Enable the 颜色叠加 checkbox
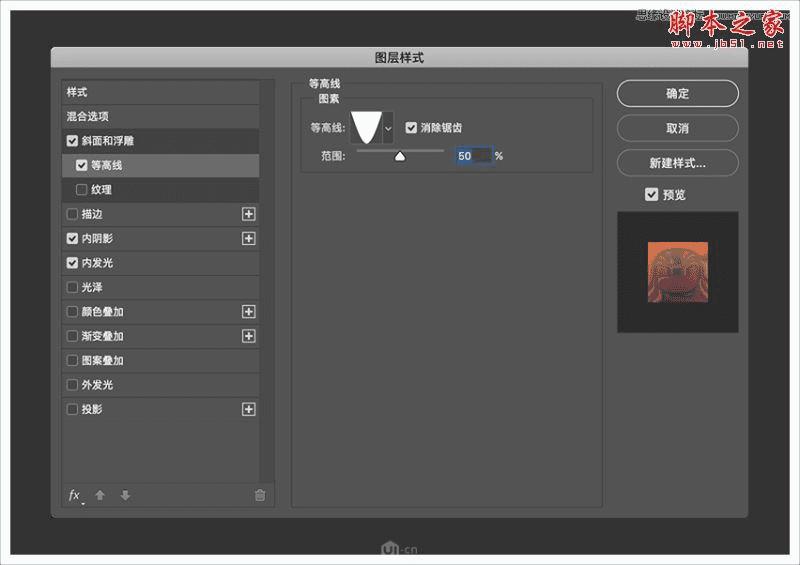Image resolution: width=800 pixels, height=565 pixels. click(72, 311)
